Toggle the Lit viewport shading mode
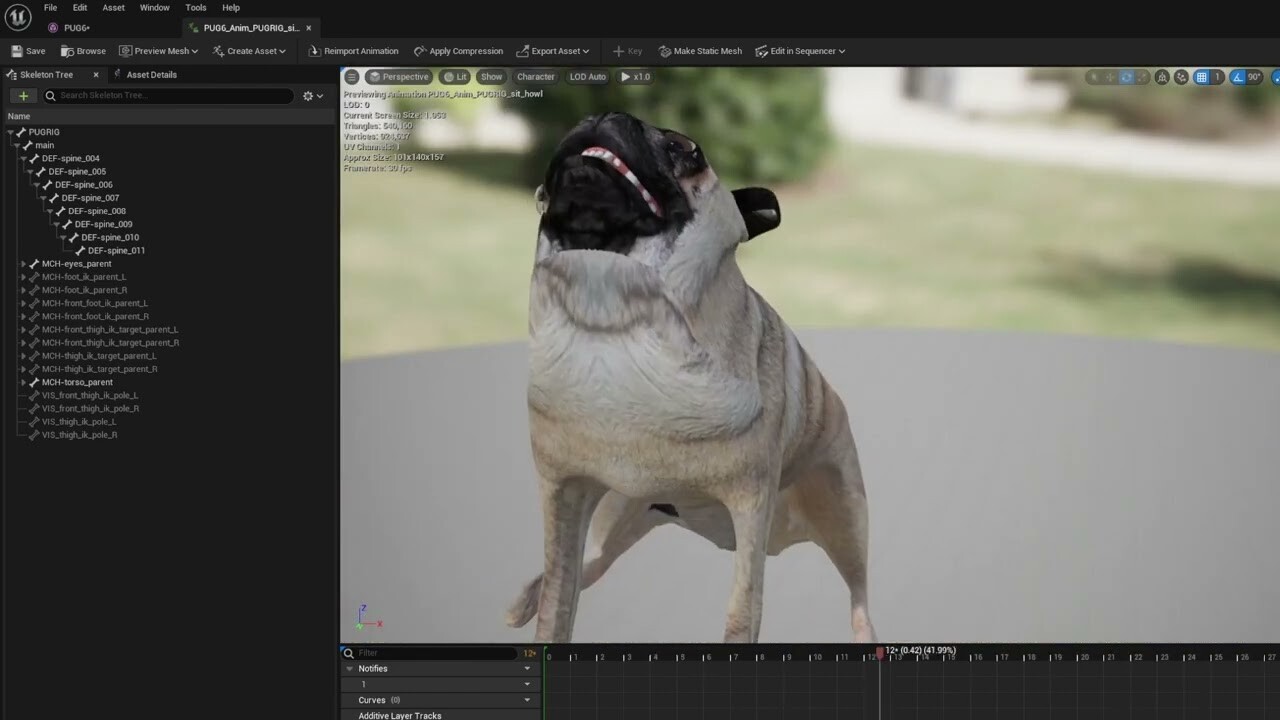The height and width of the screenshot is (720, 1280). pyautogui.click(x=455, y=76)
